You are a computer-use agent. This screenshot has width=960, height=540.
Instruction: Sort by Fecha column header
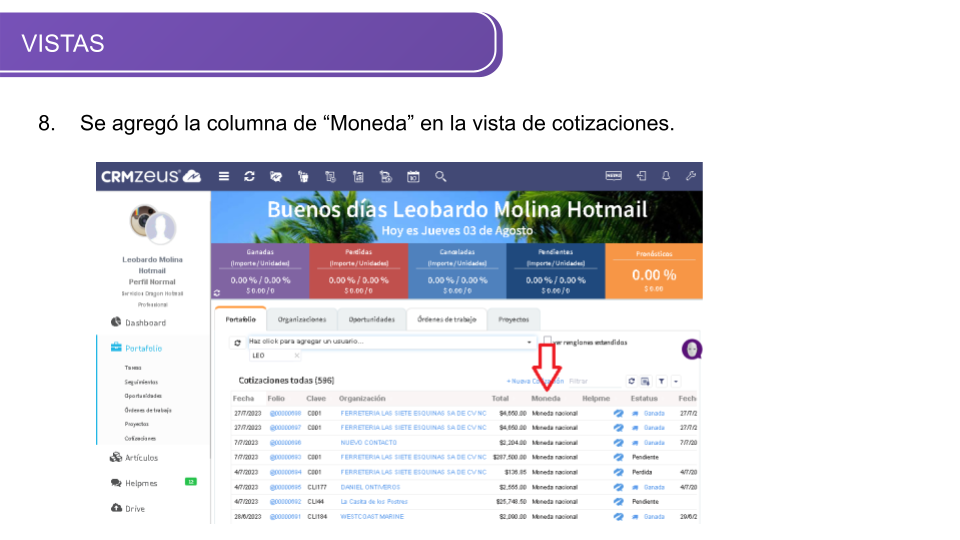click(243, 398)
